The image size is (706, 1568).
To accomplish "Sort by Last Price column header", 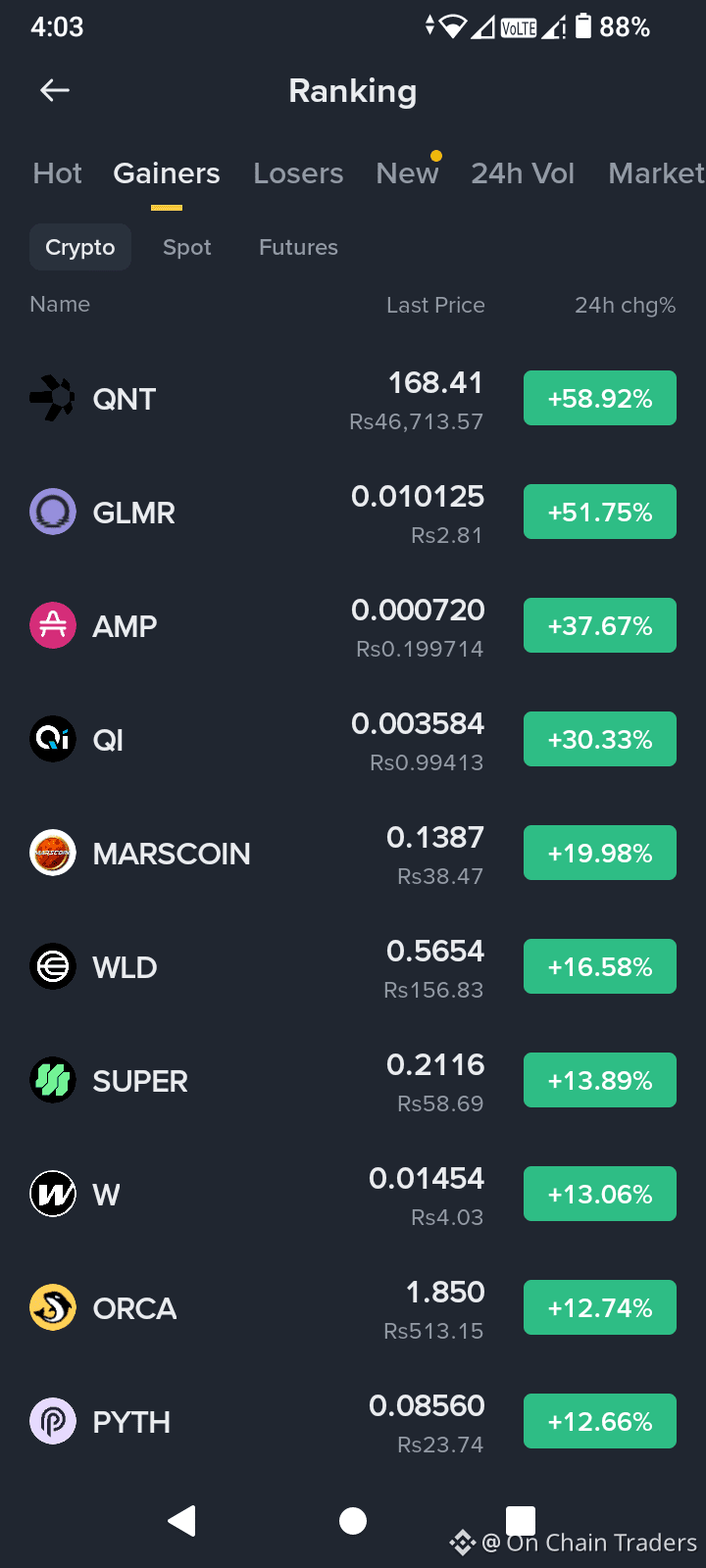I will pyautogui.click(x=435, y=305).
